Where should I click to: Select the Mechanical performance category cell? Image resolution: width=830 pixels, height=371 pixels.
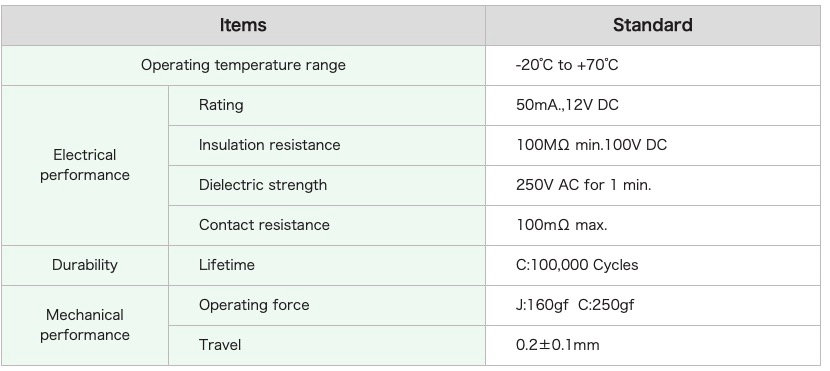pyautogui.click(x=85, y=325)
